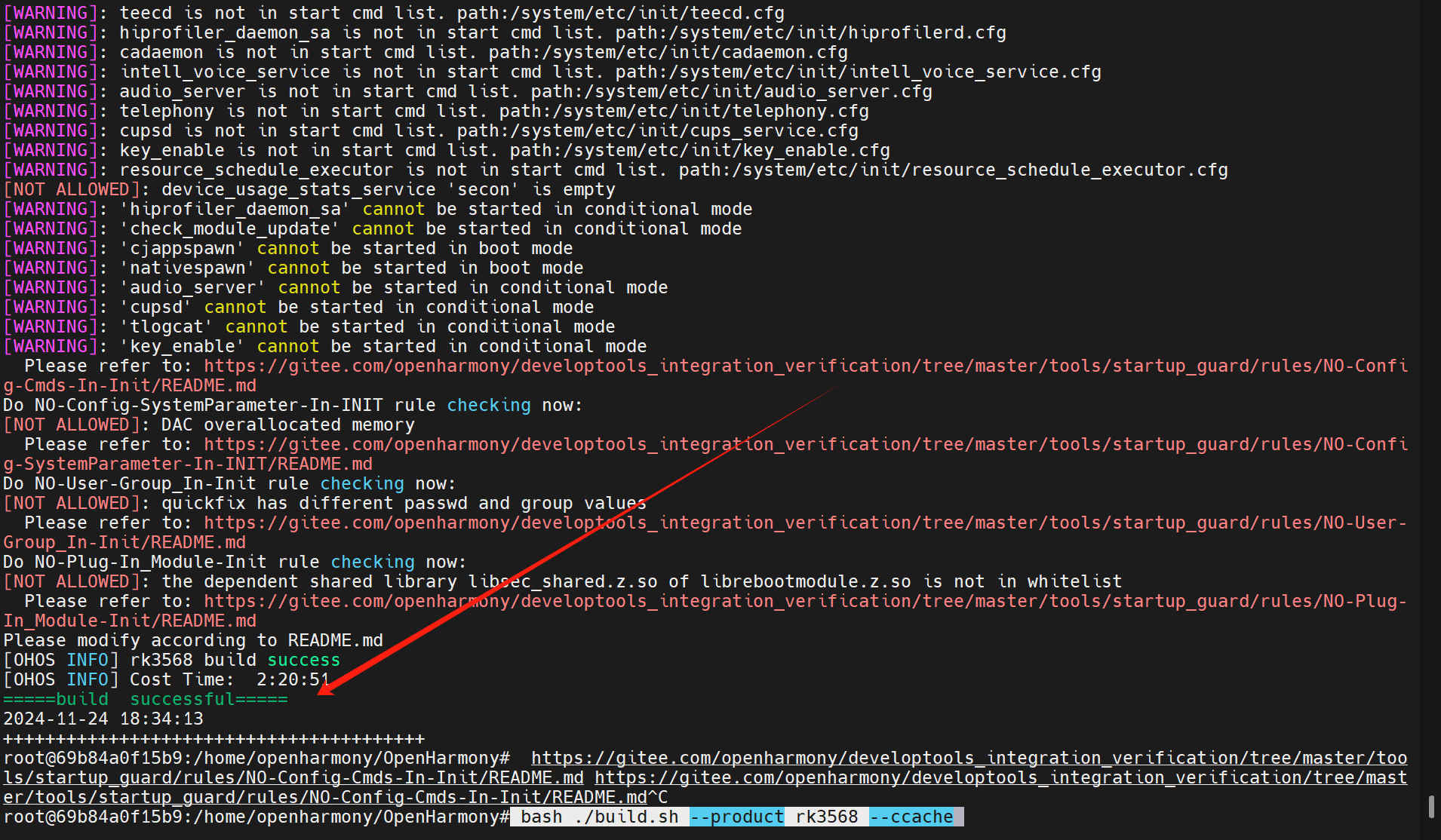Click the '--ccache' highlighted argument
Image resolution: width=1441 pixels, height=840 pixels.
click(911, 817)
